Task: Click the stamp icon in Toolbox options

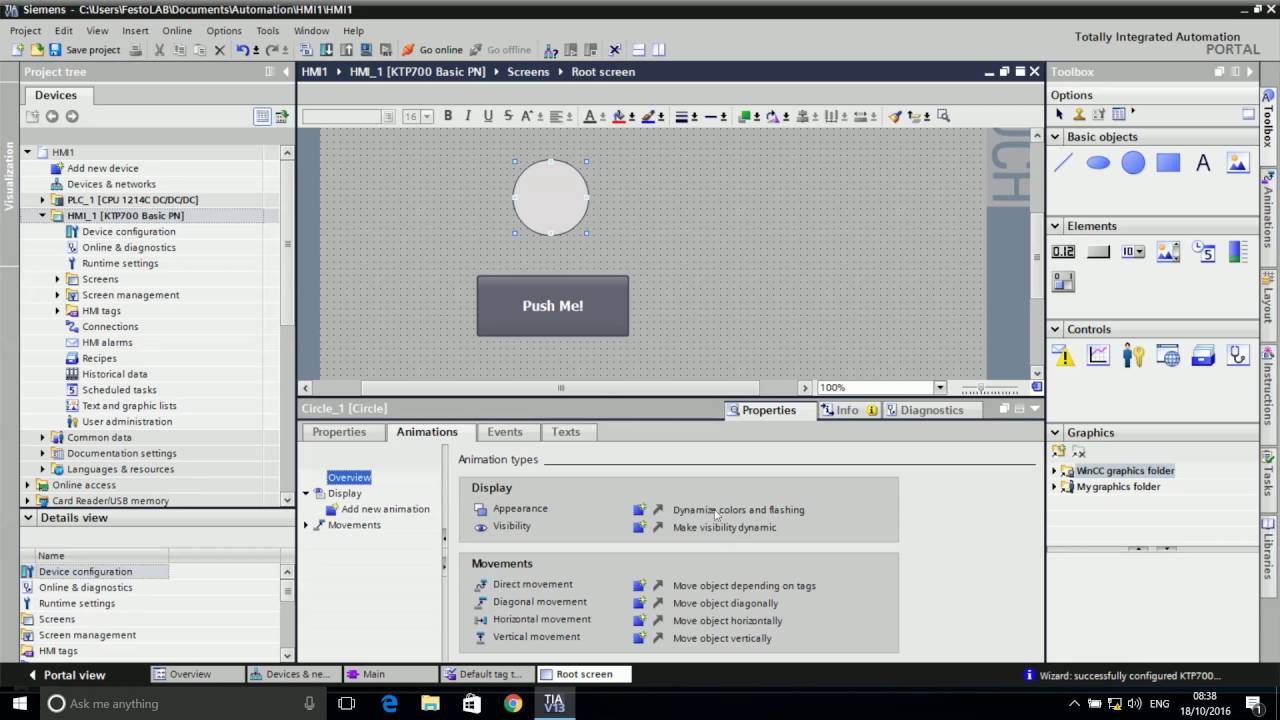Action: 1079,114
